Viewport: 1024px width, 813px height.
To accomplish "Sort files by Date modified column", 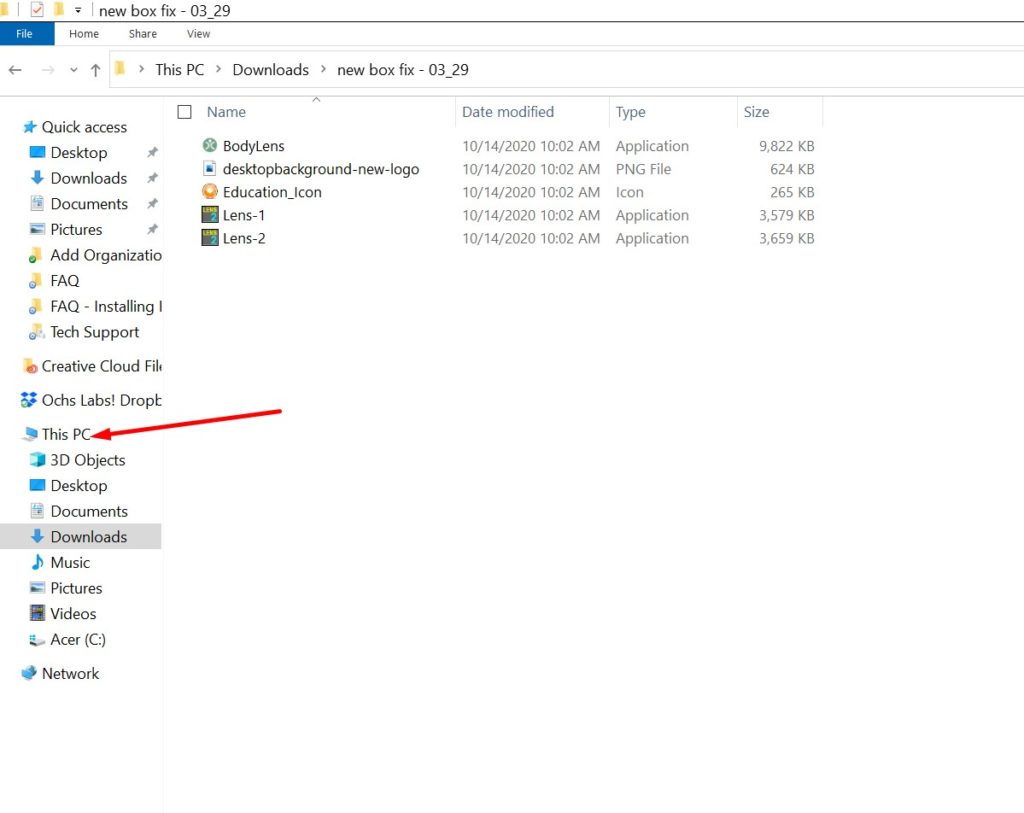I will (508, 112).
